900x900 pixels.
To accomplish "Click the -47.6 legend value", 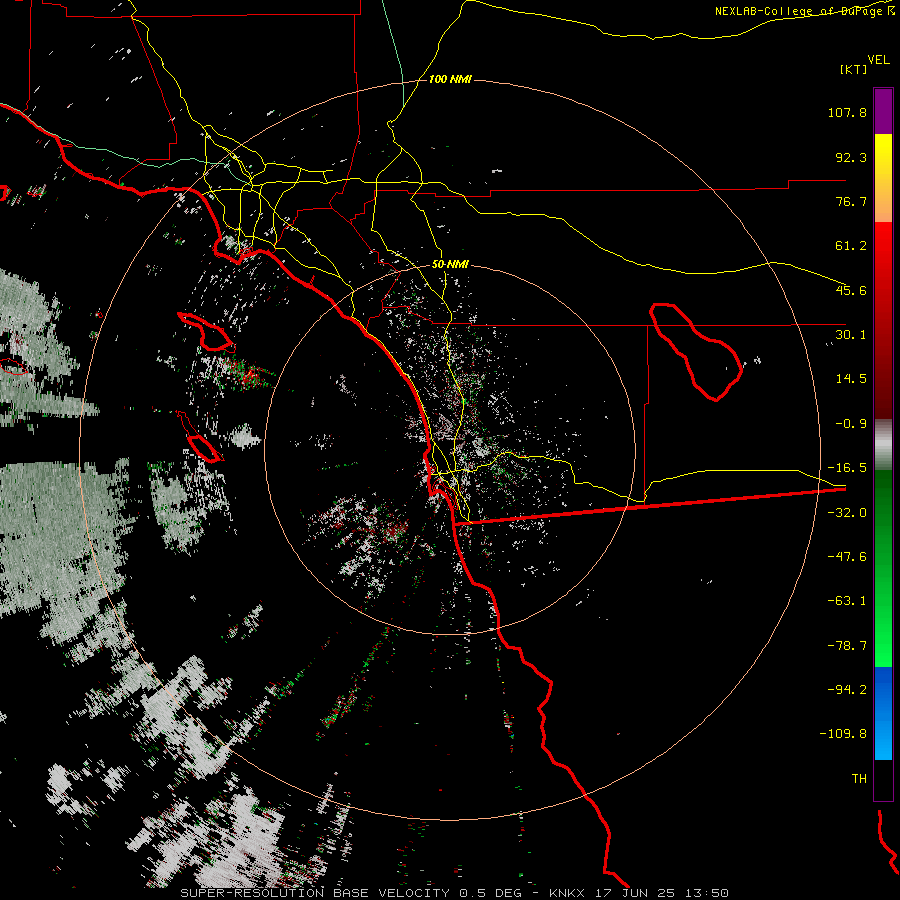I will [847, 557].
